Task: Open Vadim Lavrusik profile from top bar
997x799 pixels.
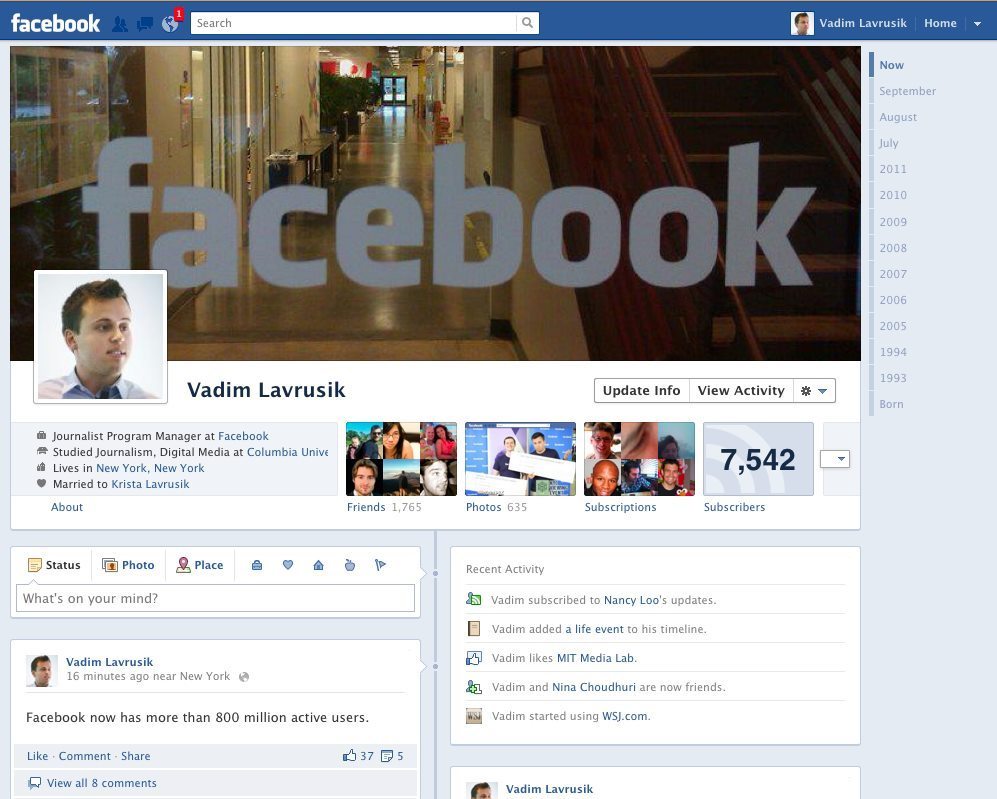Action: click(x=849, y=24)
